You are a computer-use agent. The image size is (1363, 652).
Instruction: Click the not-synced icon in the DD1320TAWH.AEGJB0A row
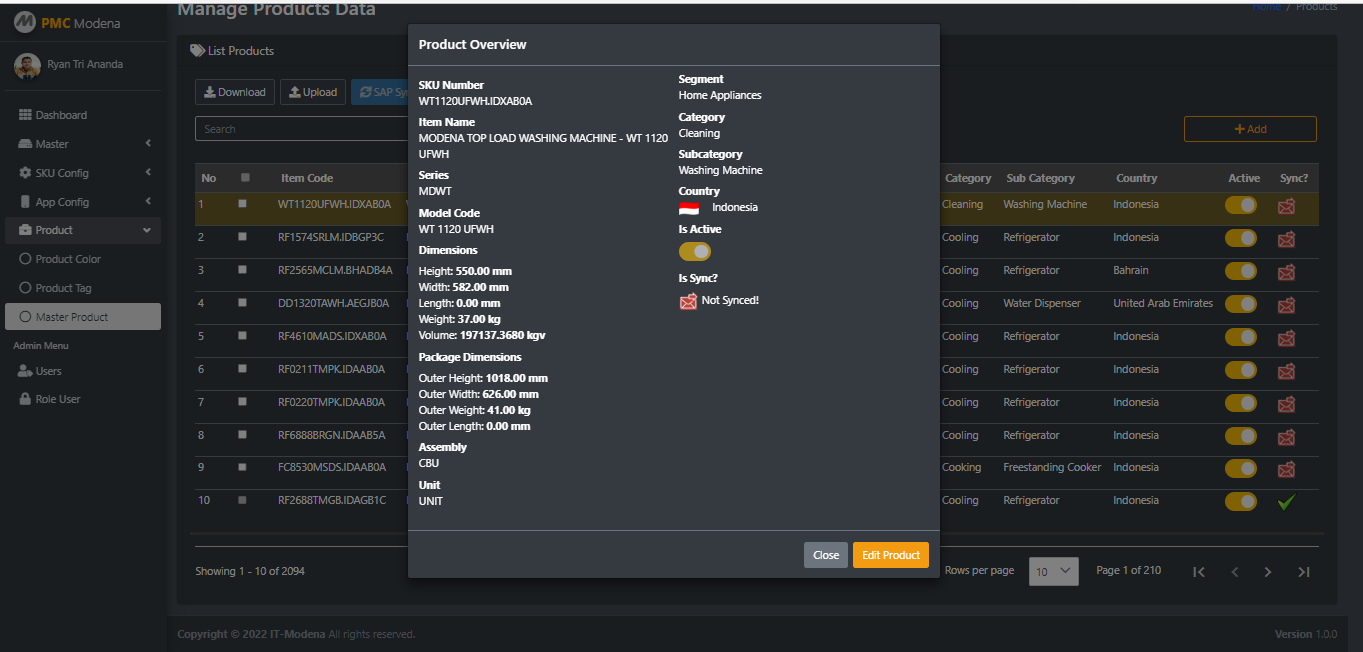1286,305
